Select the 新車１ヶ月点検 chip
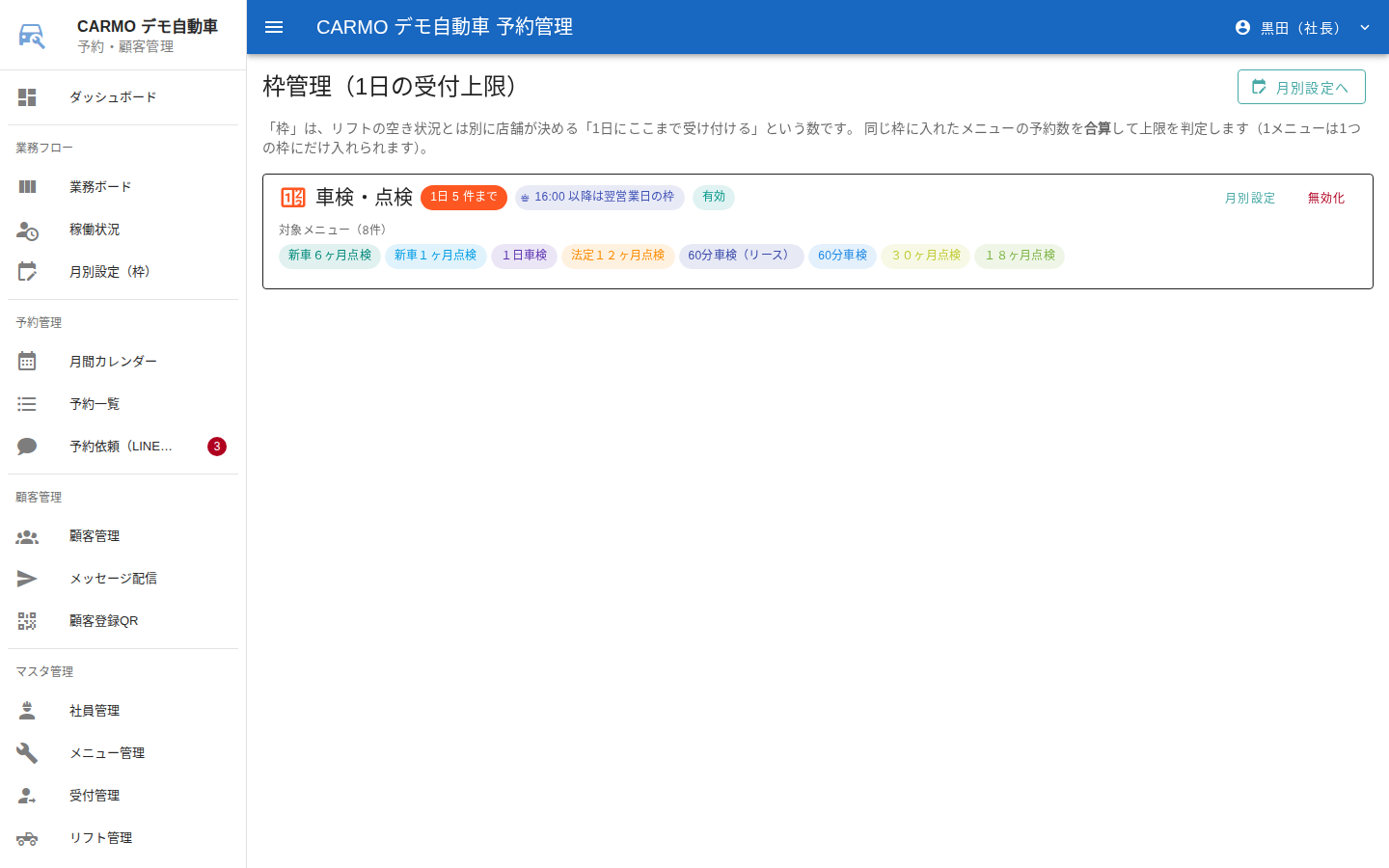 click(x=436, y=256)
